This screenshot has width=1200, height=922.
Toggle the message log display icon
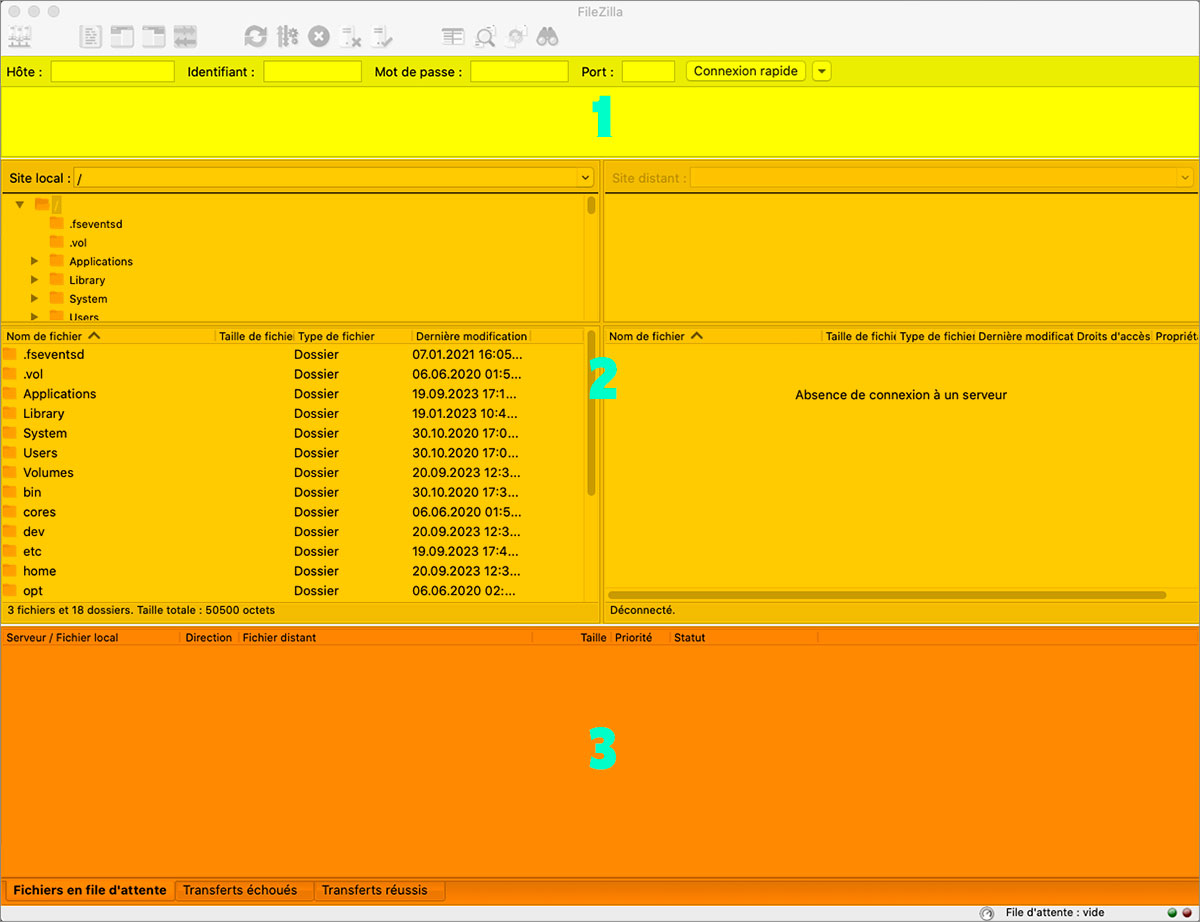91,37
